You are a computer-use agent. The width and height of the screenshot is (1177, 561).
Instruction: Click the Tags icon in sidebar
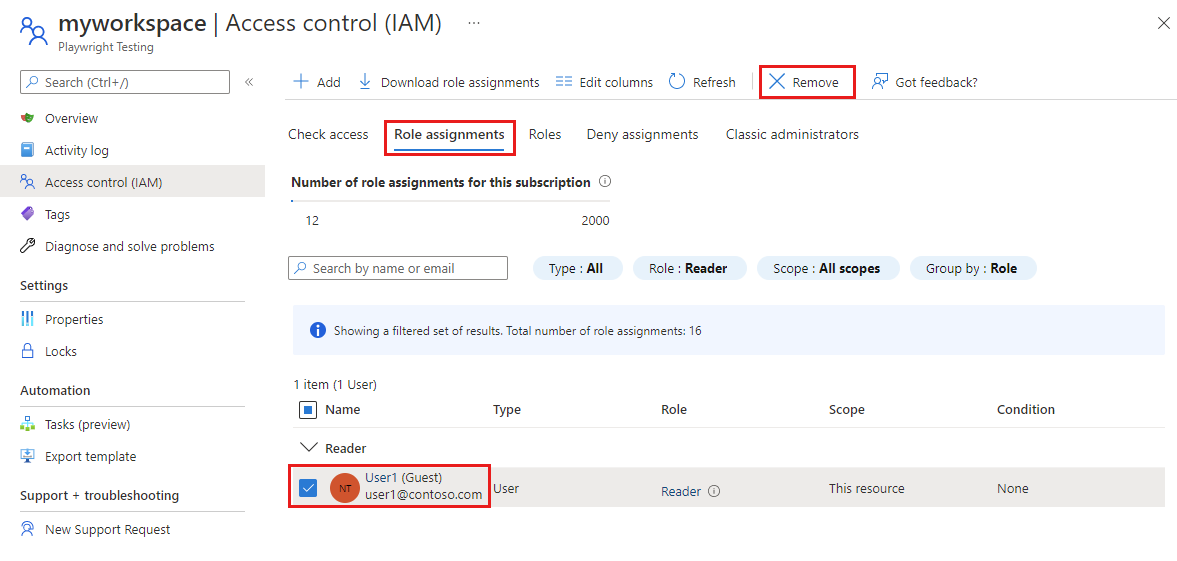tap(28, 214)
